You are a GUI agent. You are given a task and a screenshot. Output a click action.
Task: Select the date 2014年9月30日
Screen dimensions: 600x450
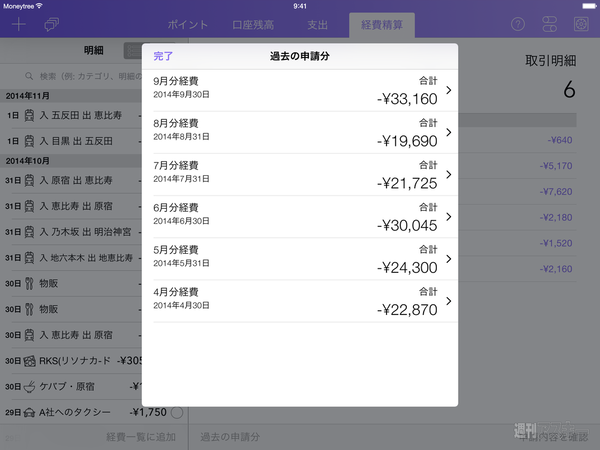181,95
